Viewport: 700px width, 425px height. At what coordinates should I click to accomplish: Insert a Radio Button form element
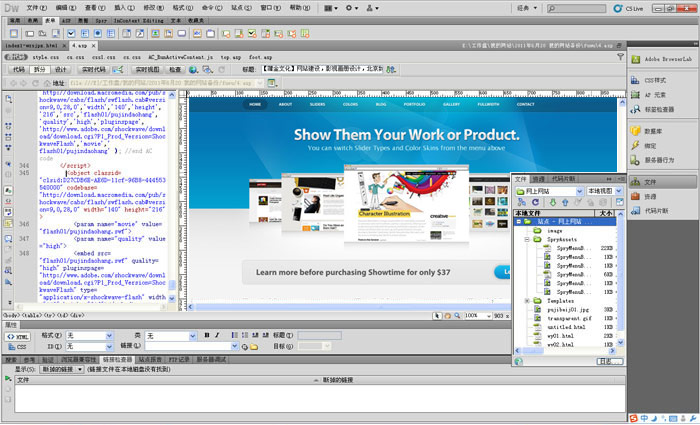[98, 33]
